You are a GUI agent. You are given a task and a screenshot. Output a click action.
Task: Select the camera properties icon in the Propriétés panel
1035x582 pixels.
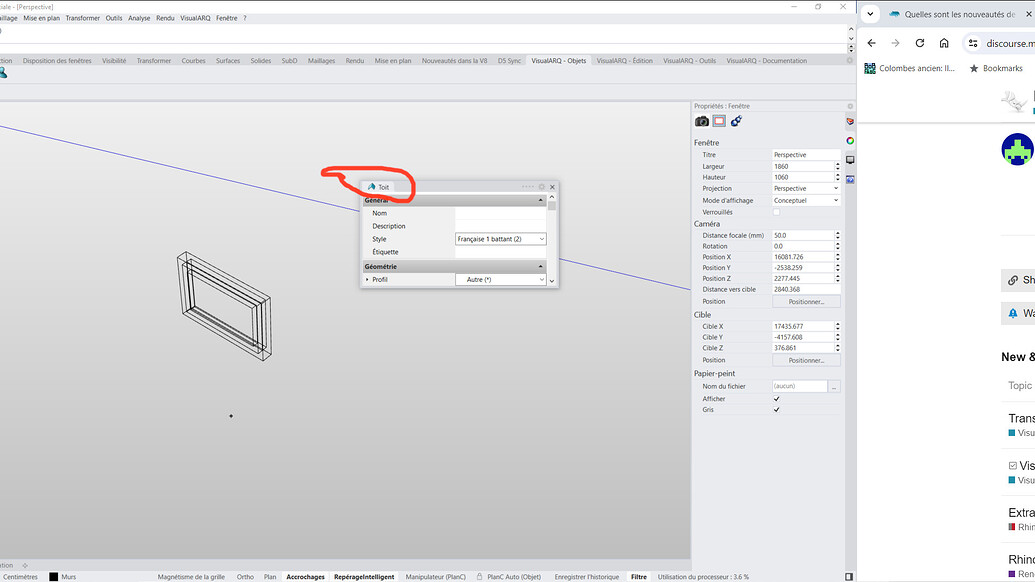tap(701, 121)
